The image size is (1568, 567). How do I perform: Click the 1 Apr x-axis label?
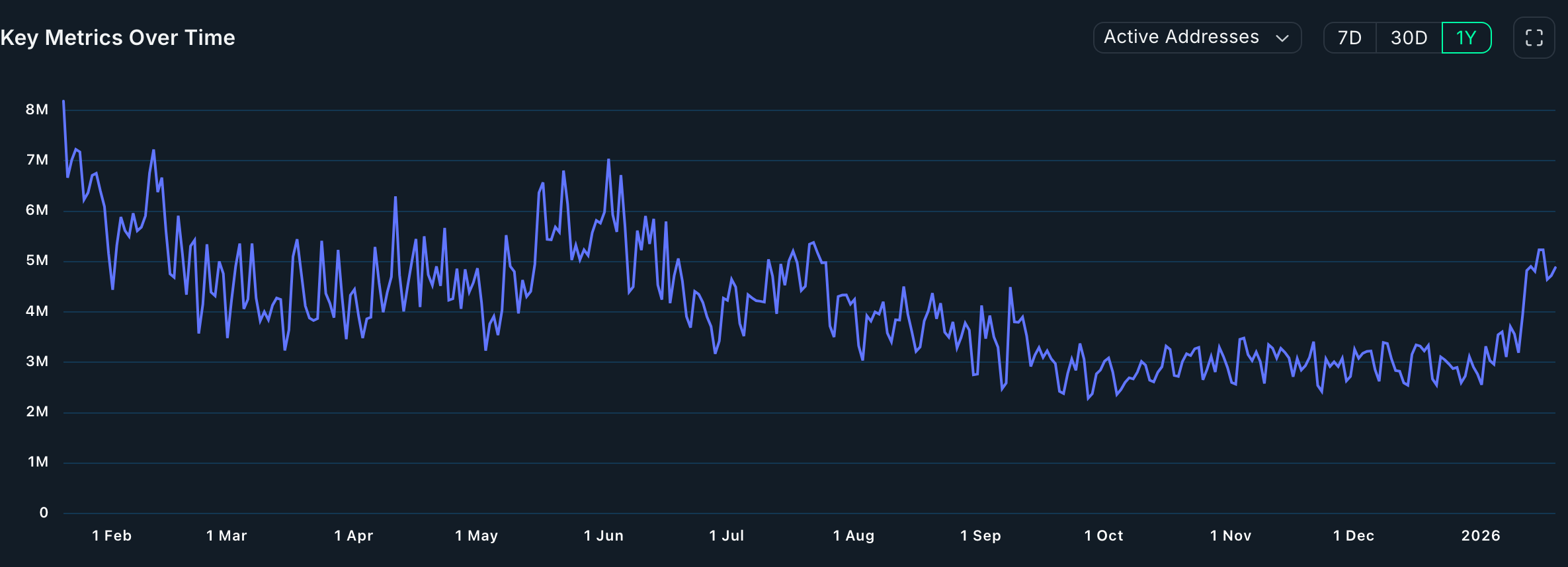354,536
